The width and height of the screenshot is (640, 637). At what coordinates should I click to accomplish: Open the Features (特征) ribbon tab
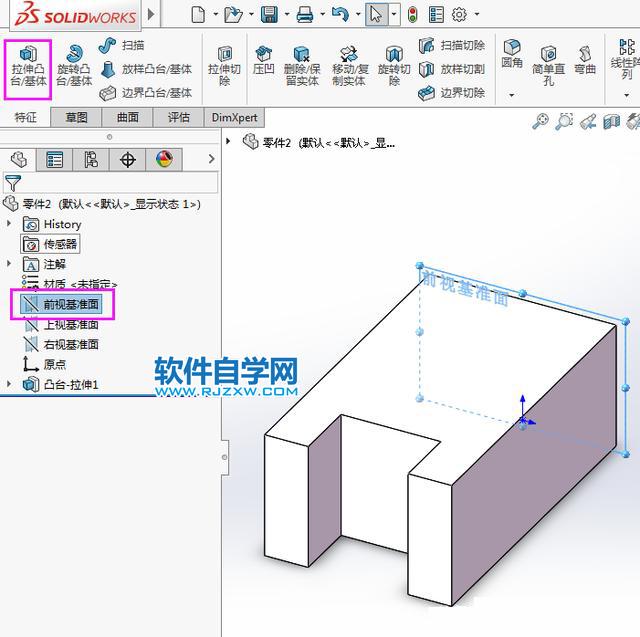pyautogui.click(x=25, y=118)
